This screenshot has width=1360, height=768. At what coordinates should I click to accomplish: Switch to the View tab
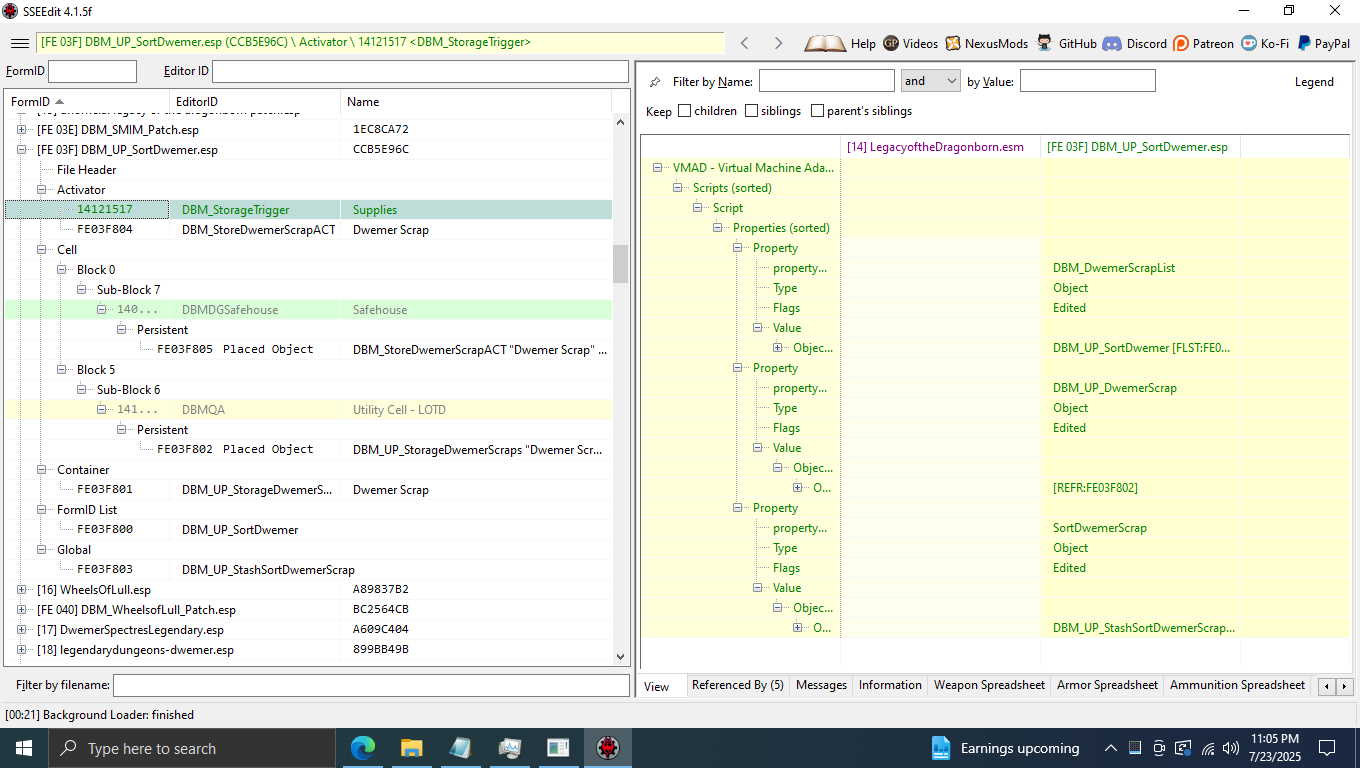657,686
